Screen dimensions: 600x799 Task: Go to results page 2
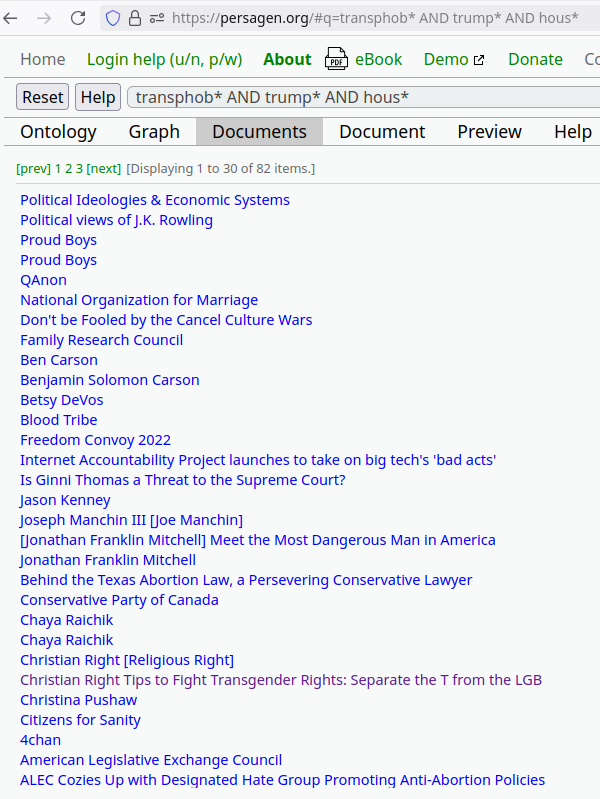click(69, 169)
